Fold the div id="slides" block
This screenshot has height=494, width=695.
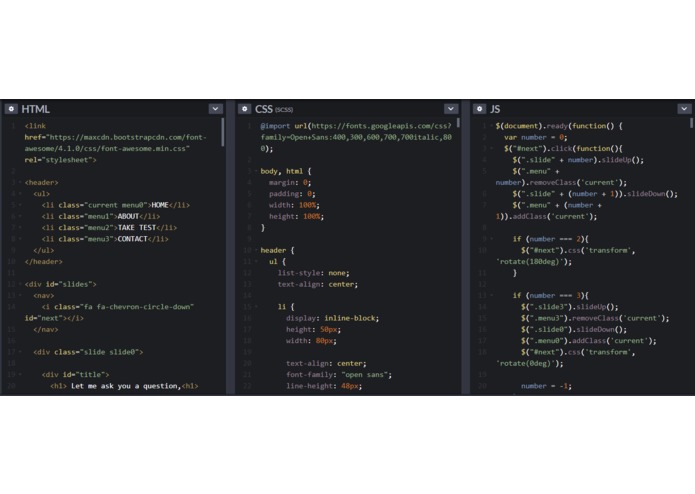[x=20, y=284]
